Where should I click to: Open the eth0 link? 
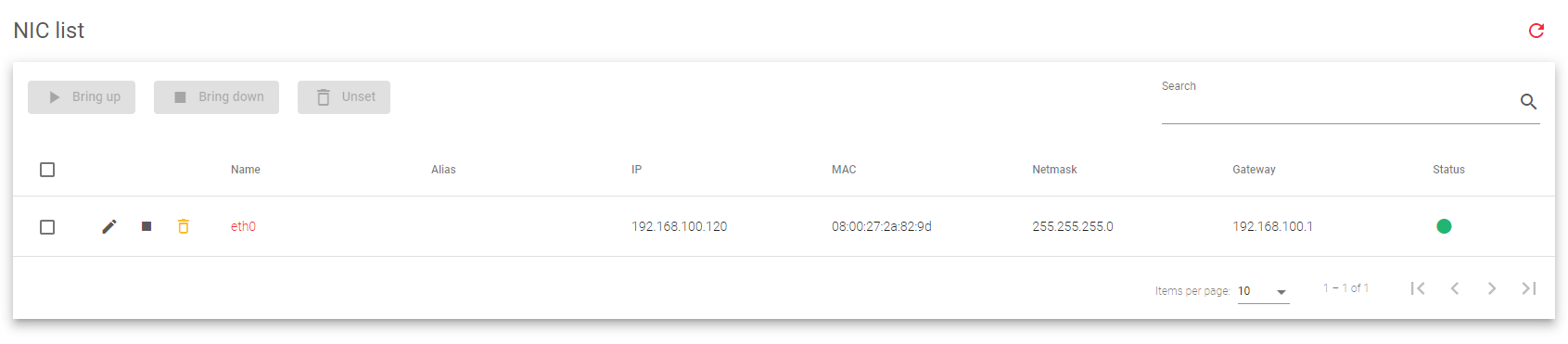click(x=243, y=226)
